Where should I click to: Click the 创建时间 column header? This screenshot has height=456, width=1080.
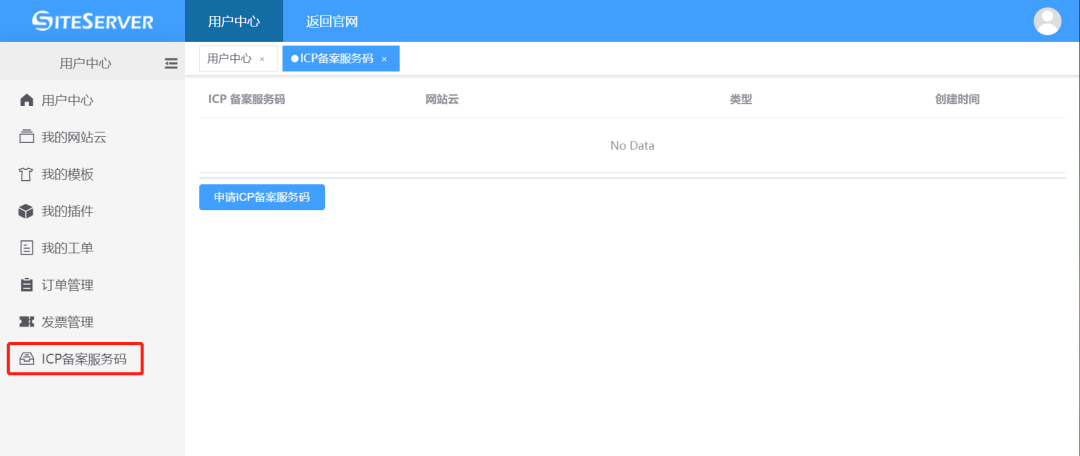pyautogui.click(x=957, y=100)
